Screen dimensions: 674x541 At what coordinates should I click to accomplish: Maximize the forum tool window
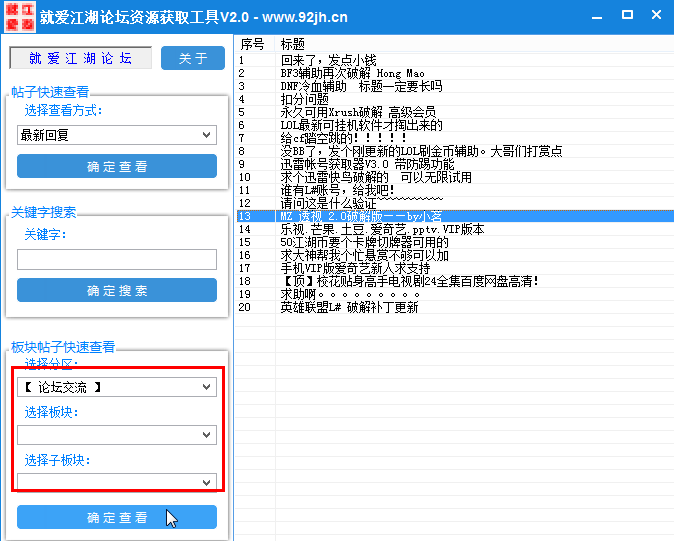[x=627, y=16]
